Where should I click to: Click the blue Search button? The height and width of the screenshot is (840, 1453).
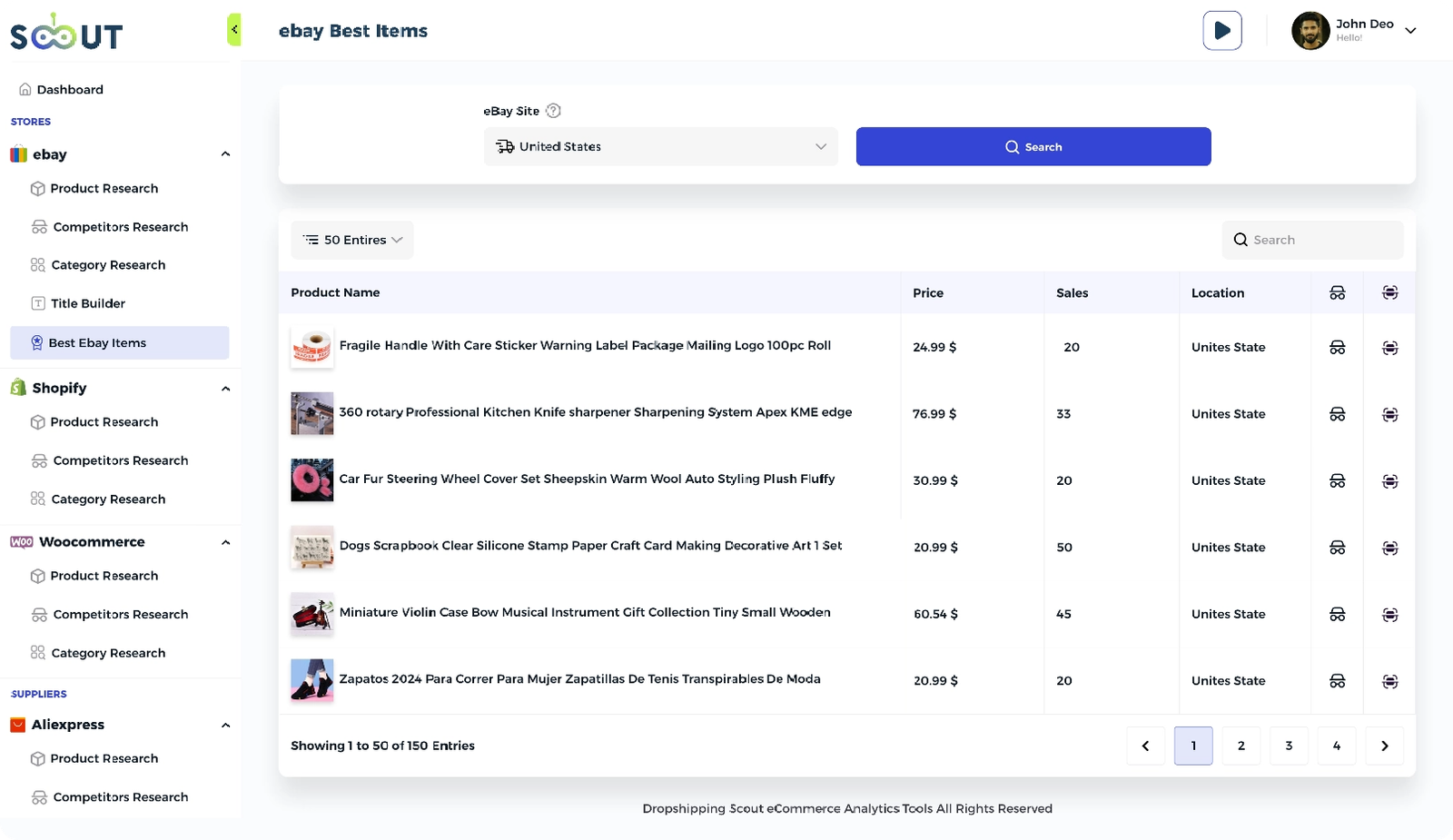tap(1033, 146)
